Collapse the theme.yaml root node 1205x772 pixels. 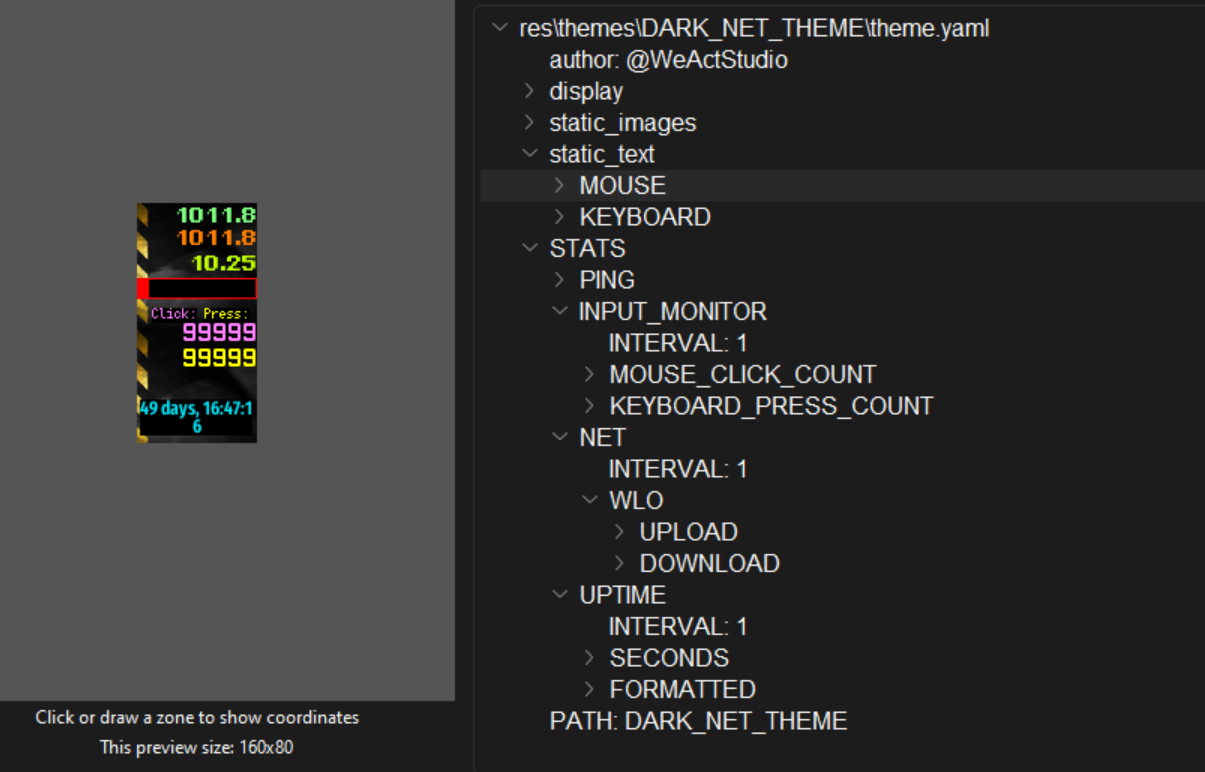coord(499,28)
